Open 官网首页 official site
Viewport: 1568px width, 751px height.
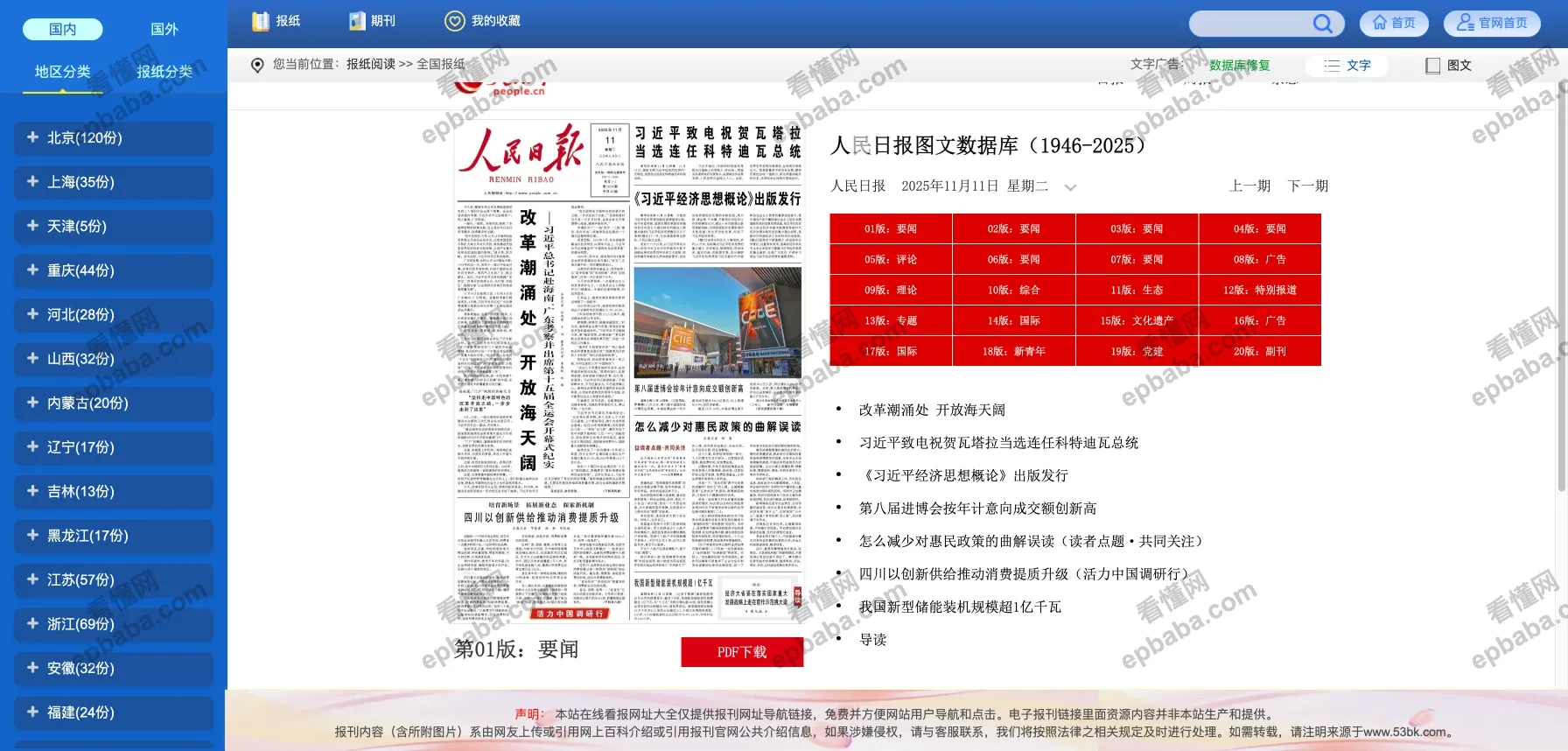click(1493, 24)
